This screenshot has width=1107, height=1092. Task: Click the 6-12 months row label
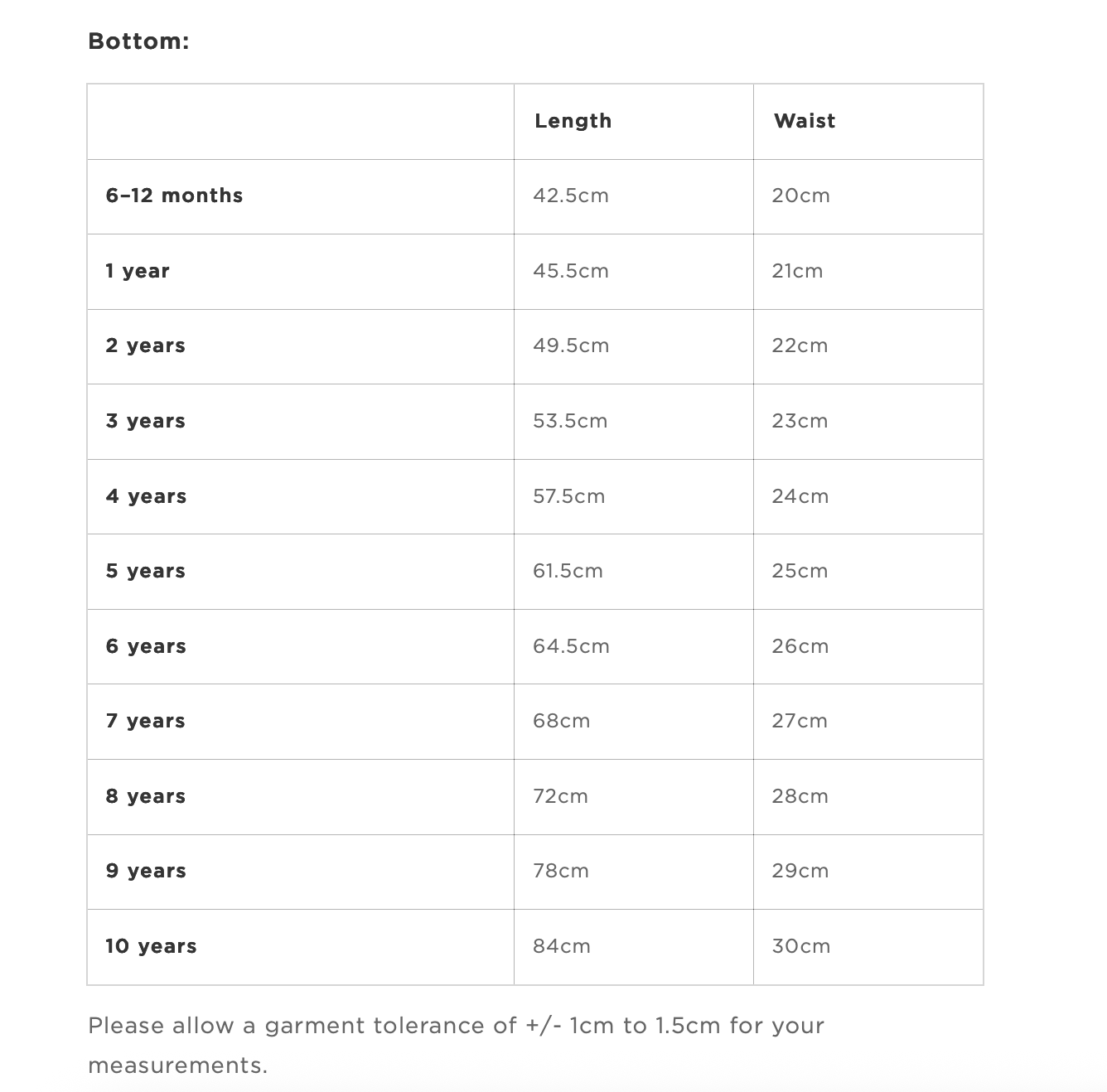tap(174, 196)
